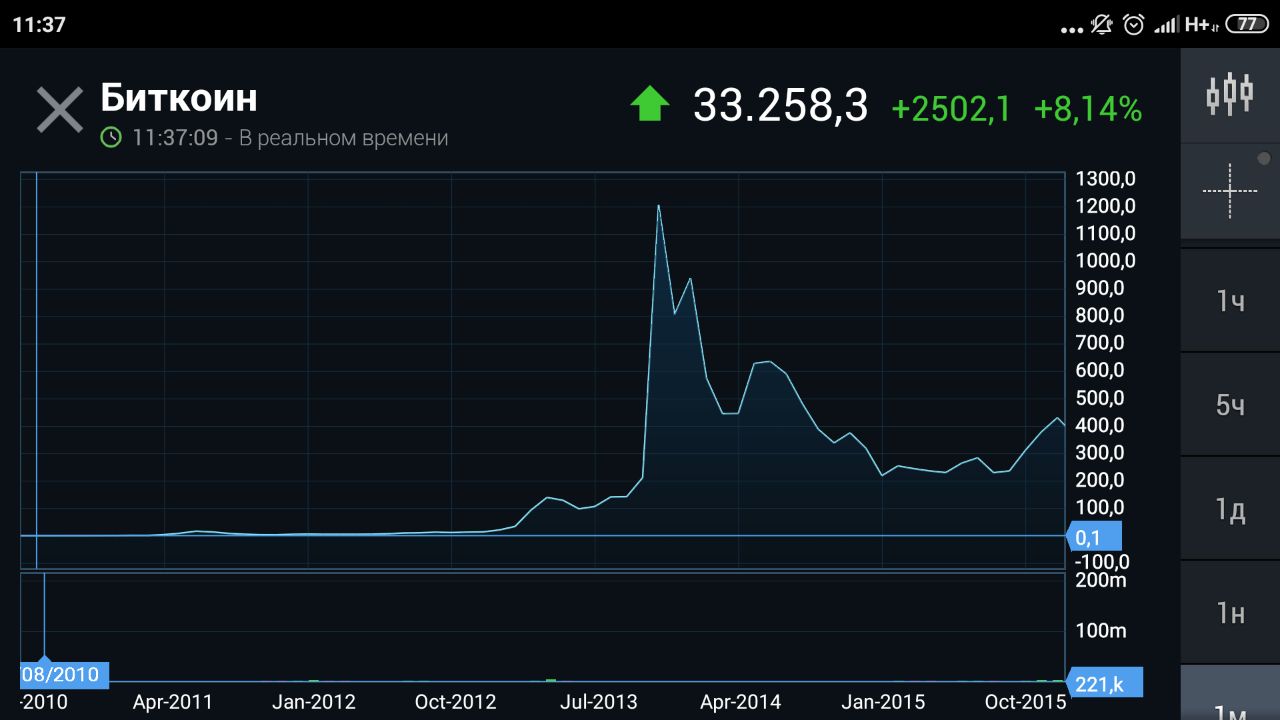Screen dimensions: 1280x720
Task: Tap the green up-arrow price indicator
Action: coord(649,104)
